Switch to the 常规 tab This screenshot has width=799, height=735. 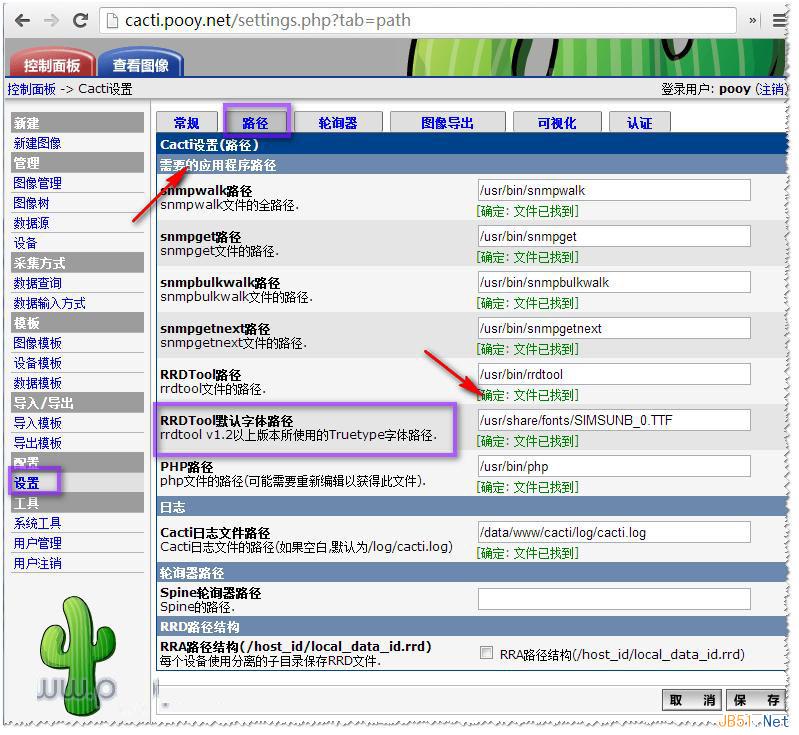pos(186,123)
